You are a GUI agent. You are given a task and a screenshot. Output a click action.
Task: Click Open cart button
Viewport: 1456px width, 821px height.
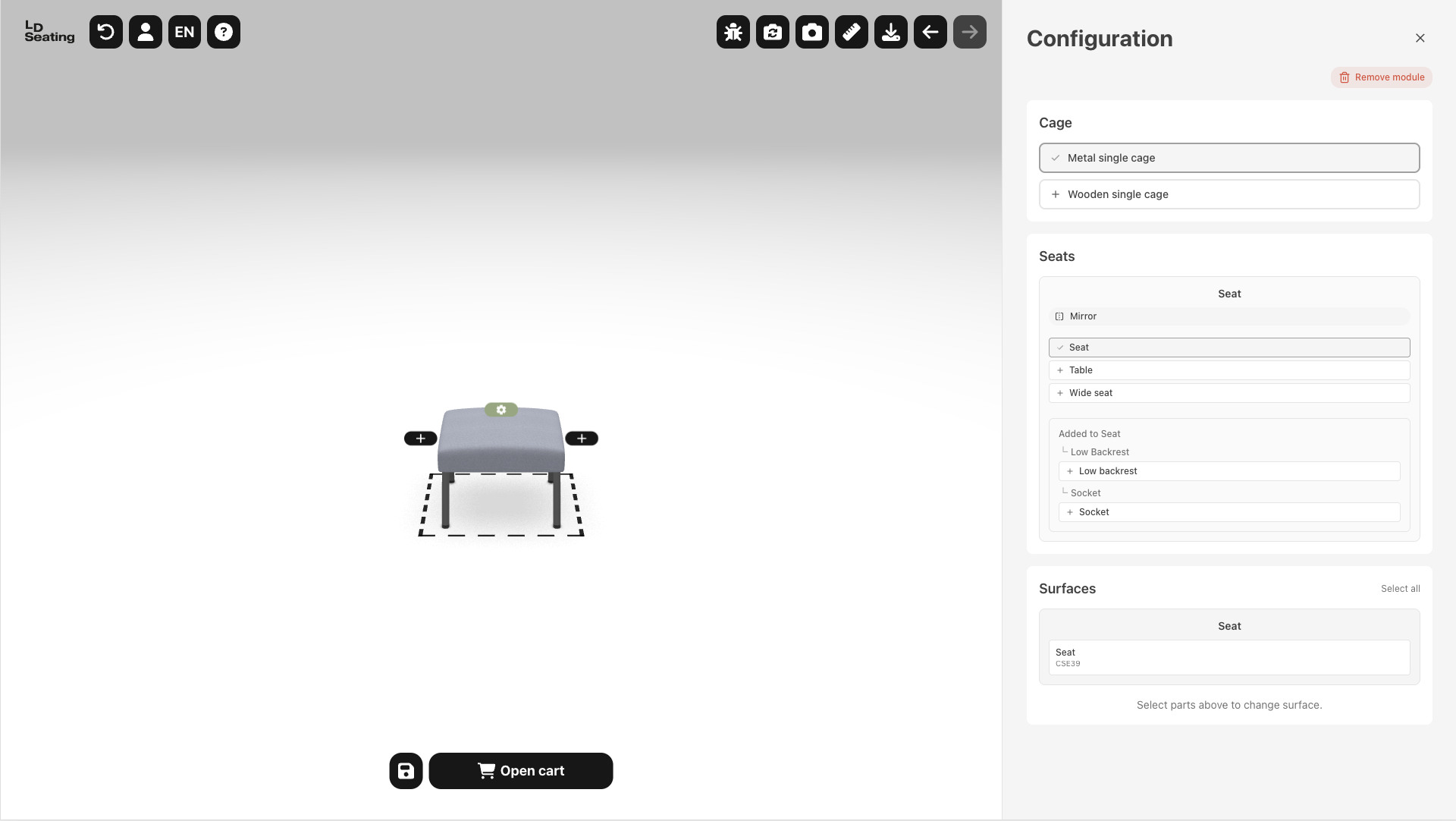[x=521, y=771]
